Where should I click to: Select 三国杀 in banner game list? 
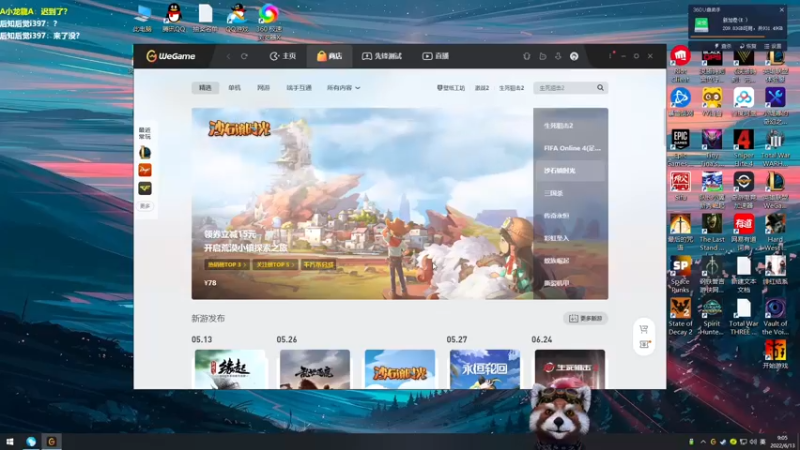[554, 193]
